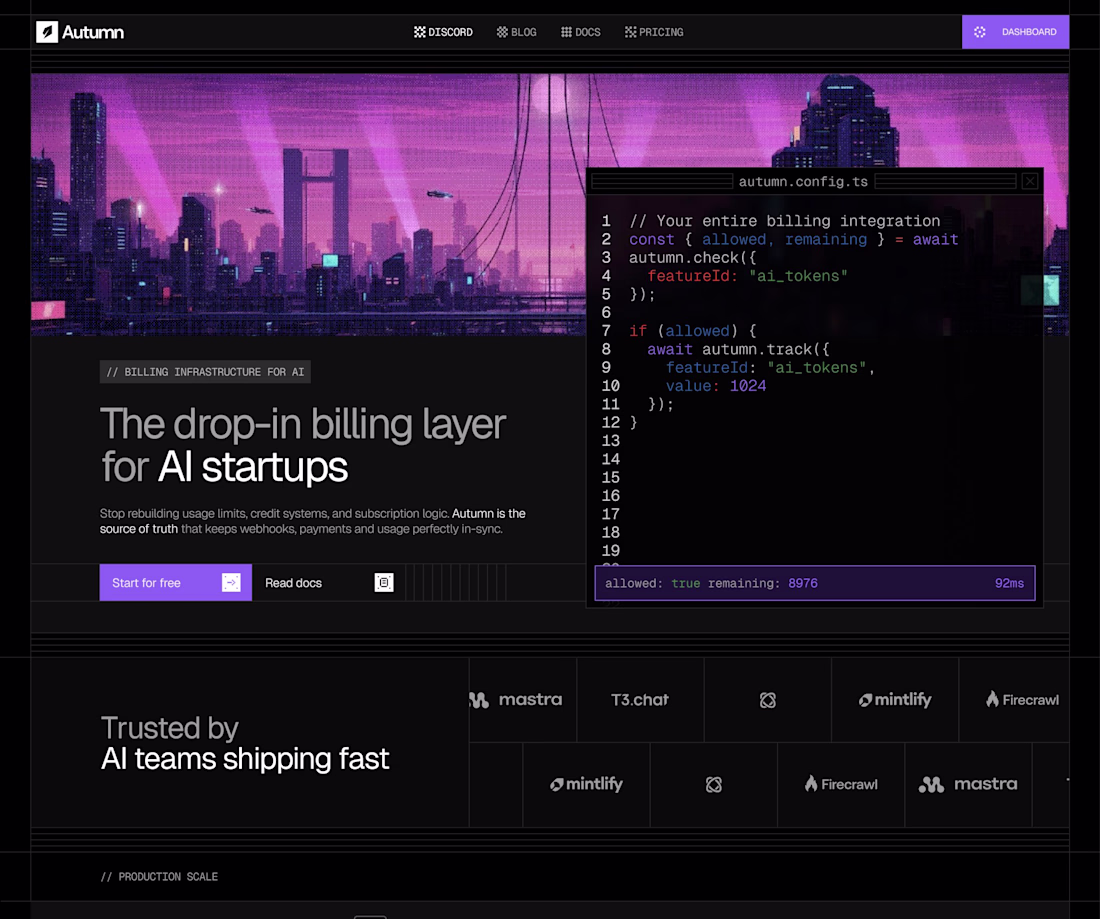The image size is (1100, 919).
Task: Click the 'remaining: 8976' output value
Action: (x=763, y=583)
